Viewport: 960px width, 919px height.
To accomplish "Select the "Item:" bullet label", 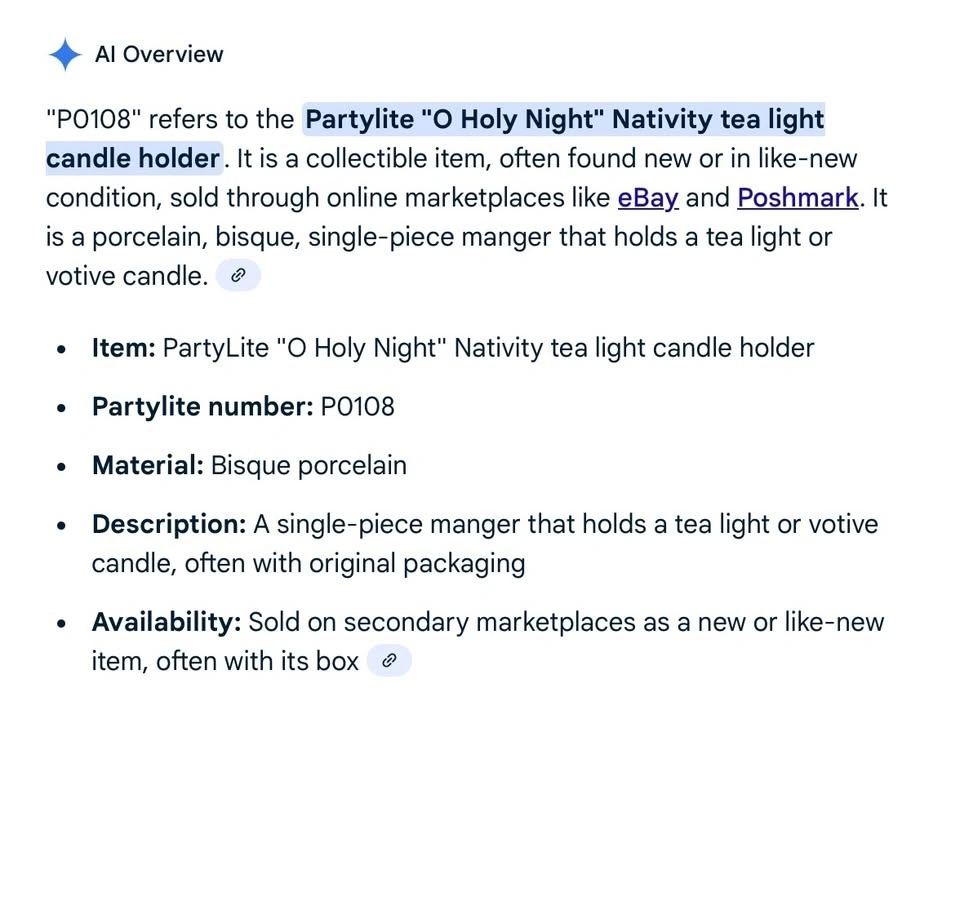I will click(x=123, y=348).
